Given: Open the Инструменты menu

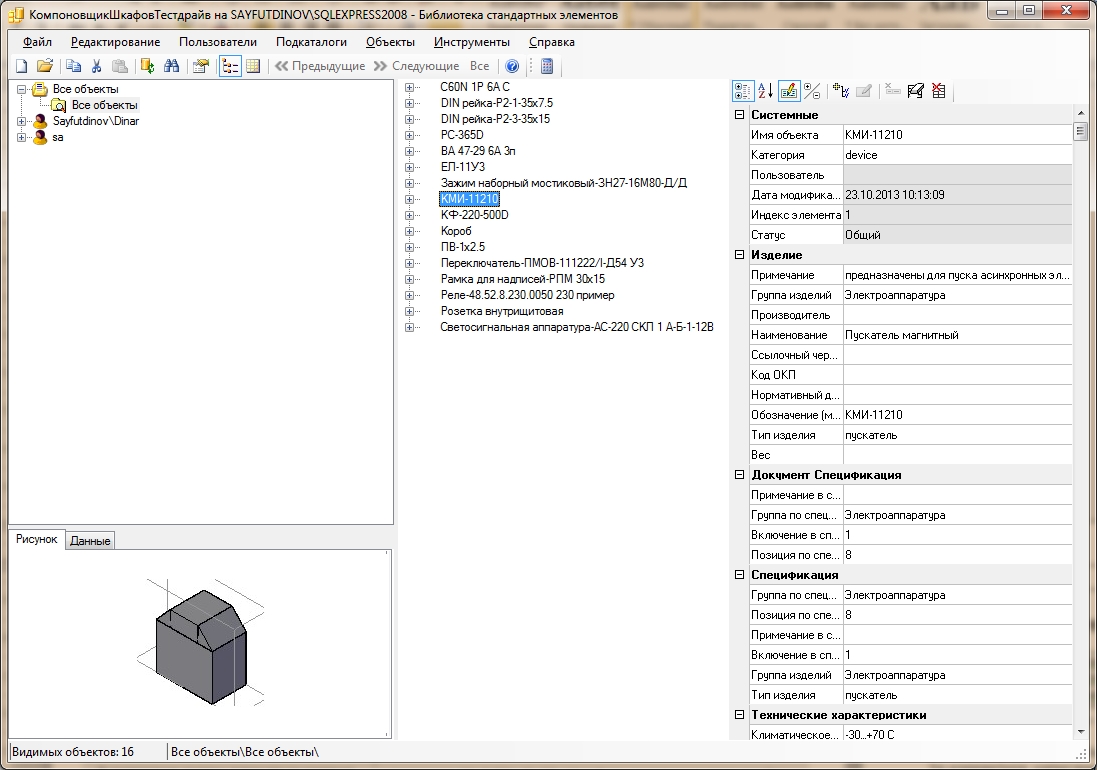Looking at the screenshot, I should tap(471, 42).
